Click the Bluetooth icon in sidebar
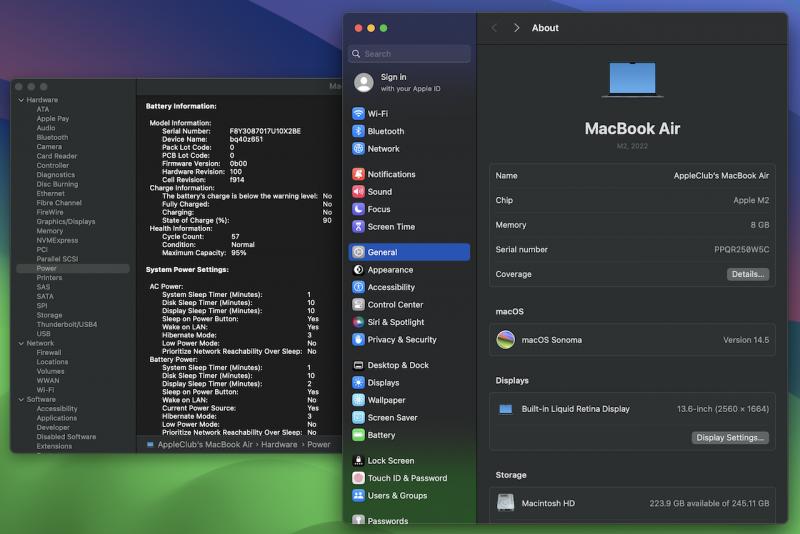This screenshot has width=800, height=534. pyautogui.click(x=359, y=131)
